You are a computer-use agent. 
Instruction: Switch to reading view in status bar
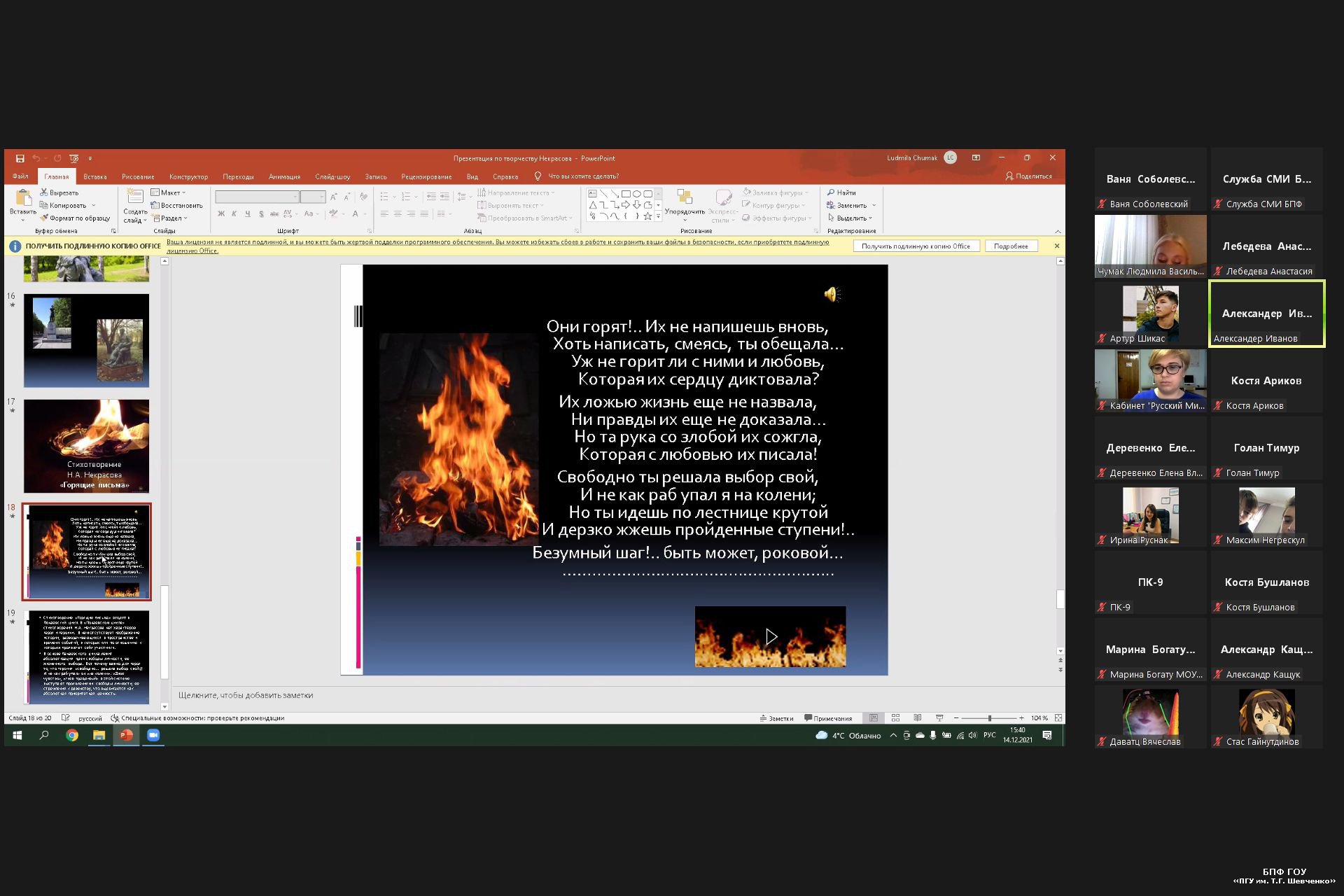[x=917, y=717]
